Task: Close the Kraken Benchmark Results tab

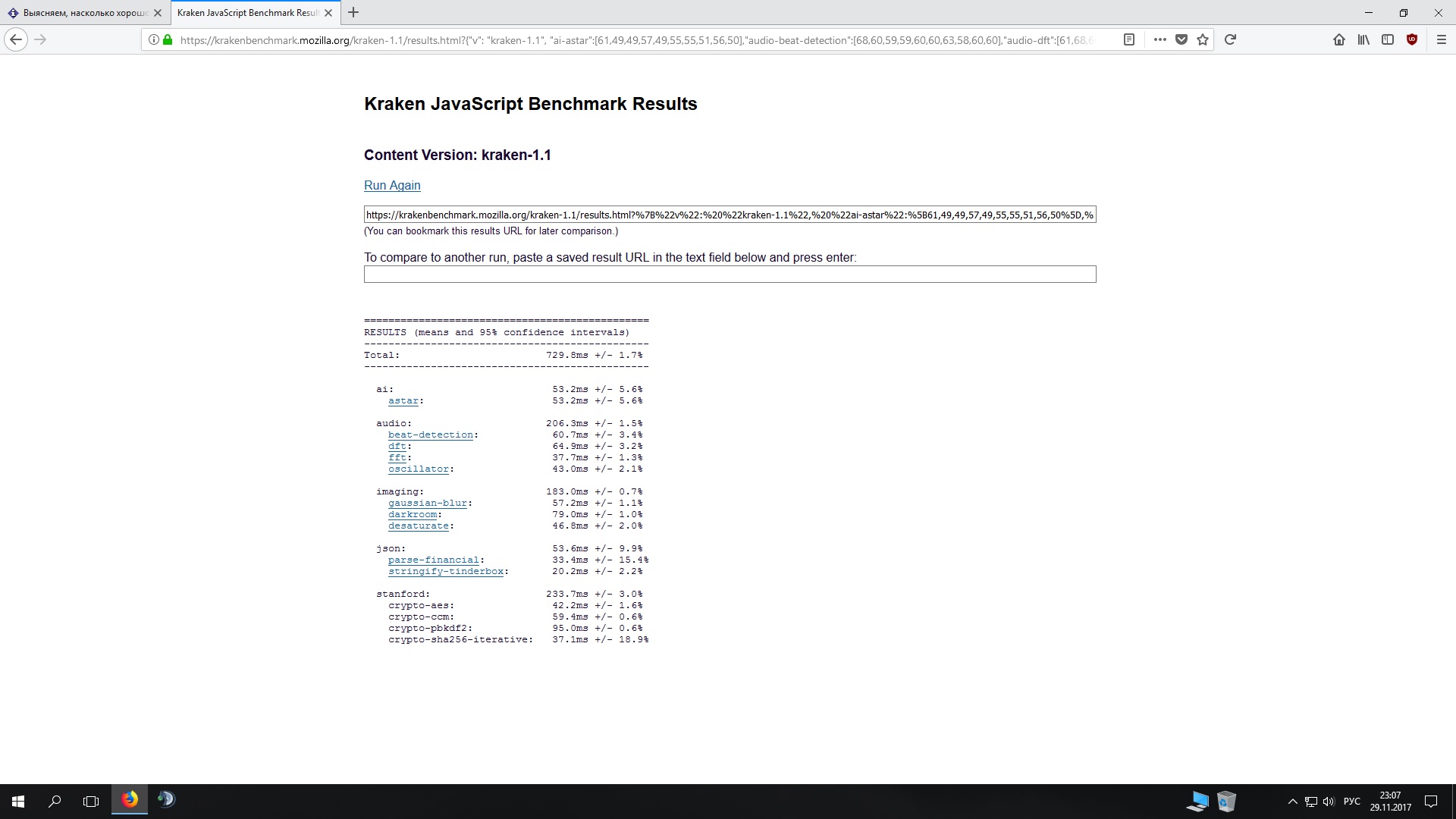Action: pyautogui.click(x=328, y=13)
